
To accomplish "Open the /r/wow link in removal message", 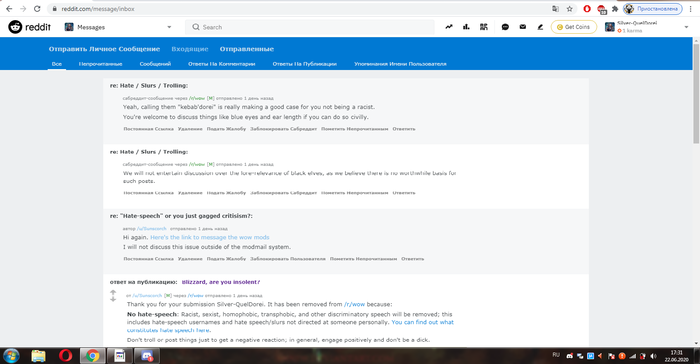I will [354, 304].
